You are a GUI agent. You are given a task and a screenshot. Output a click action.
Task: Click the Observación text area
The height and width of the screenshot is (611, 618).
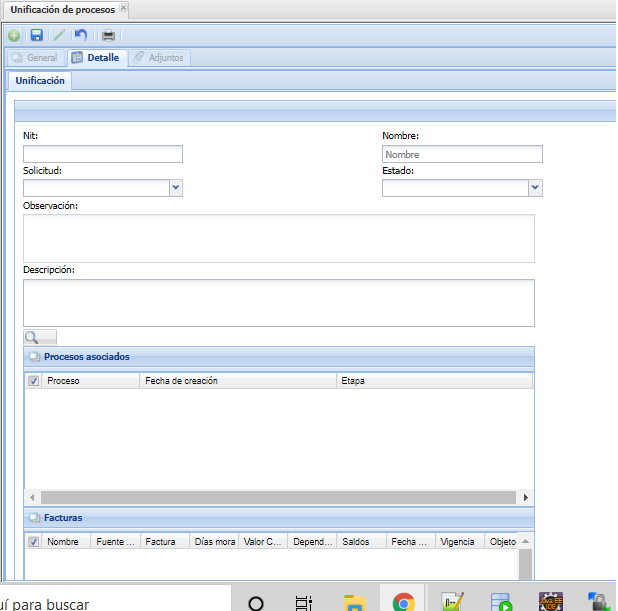click(x=278, y=238)
